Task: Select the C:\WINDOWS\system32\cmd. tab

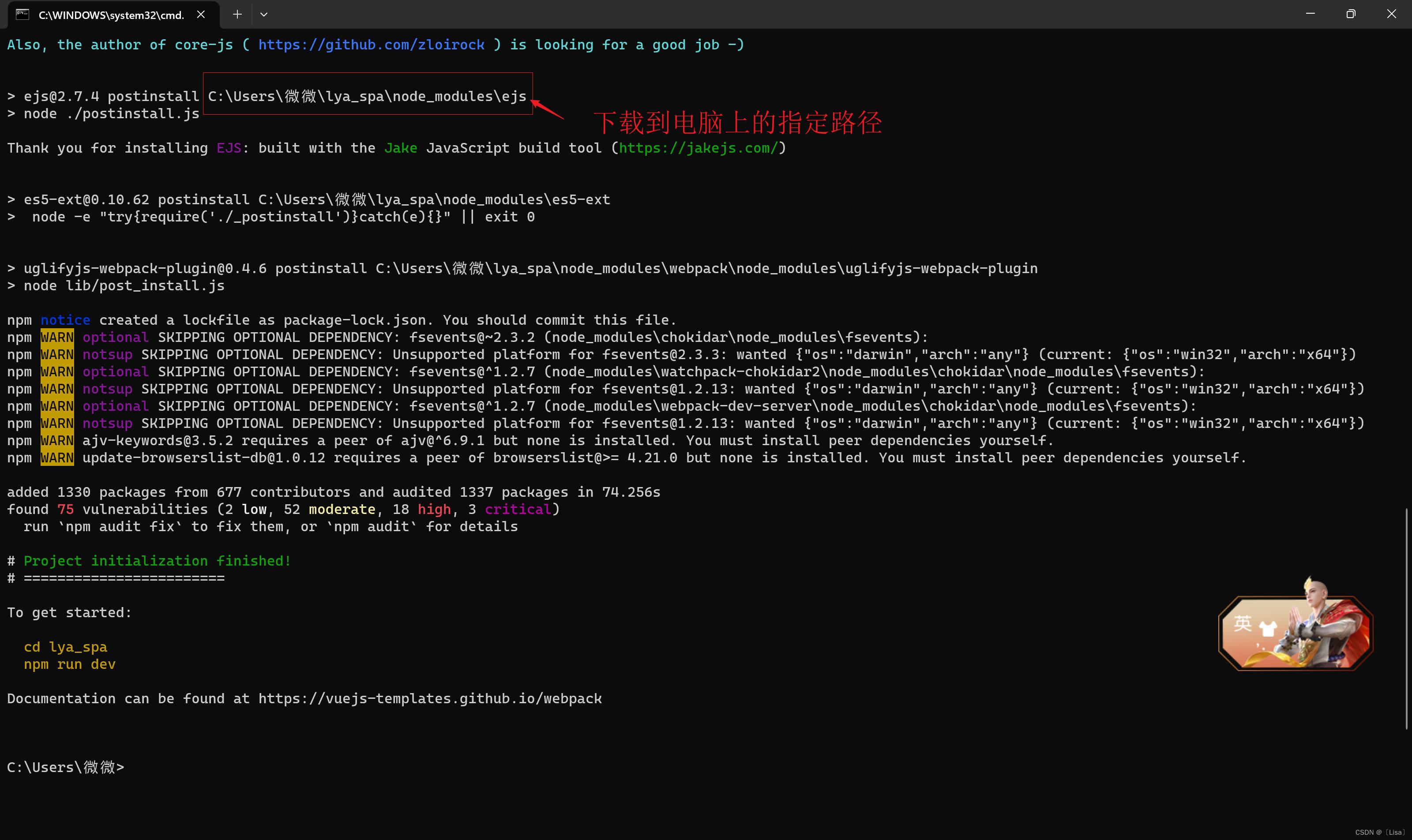Action: 112,15
